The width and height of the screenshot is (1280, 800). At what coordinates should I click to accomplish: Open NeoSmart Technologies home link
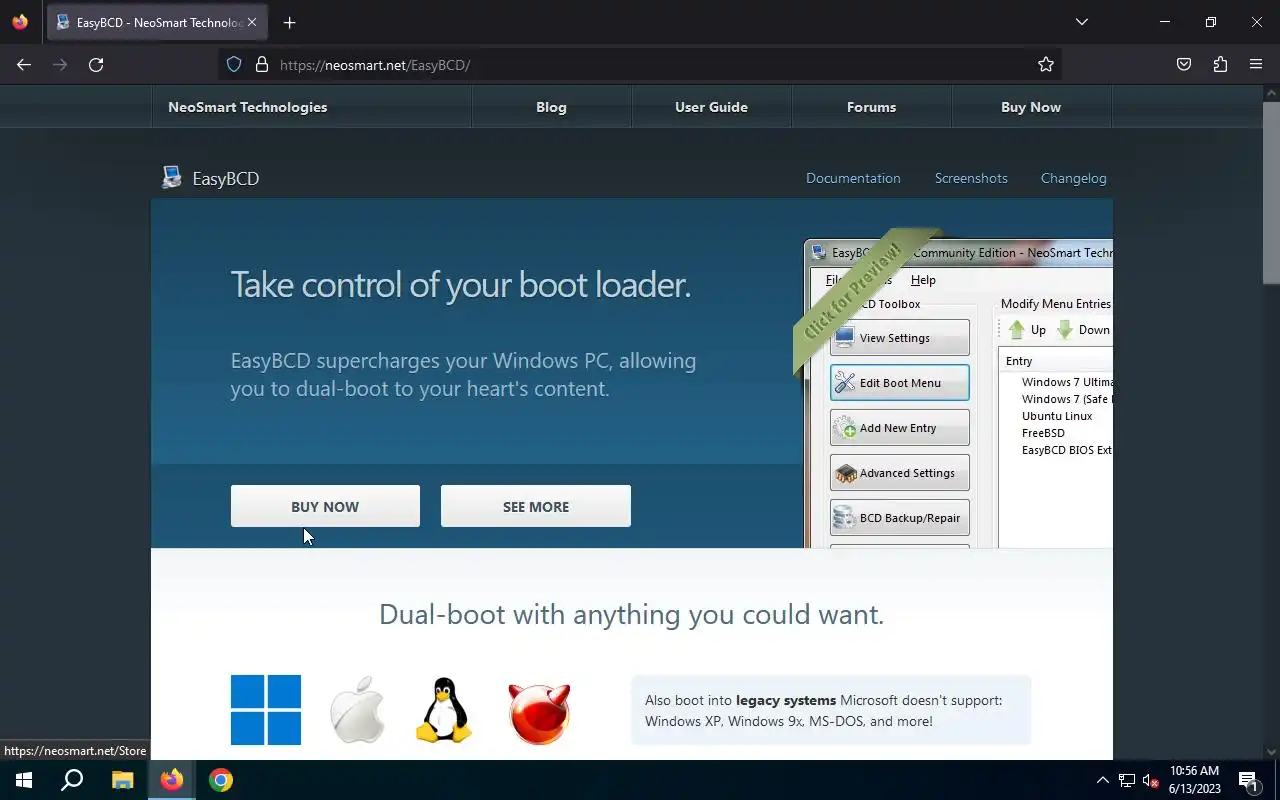(248, 107)
